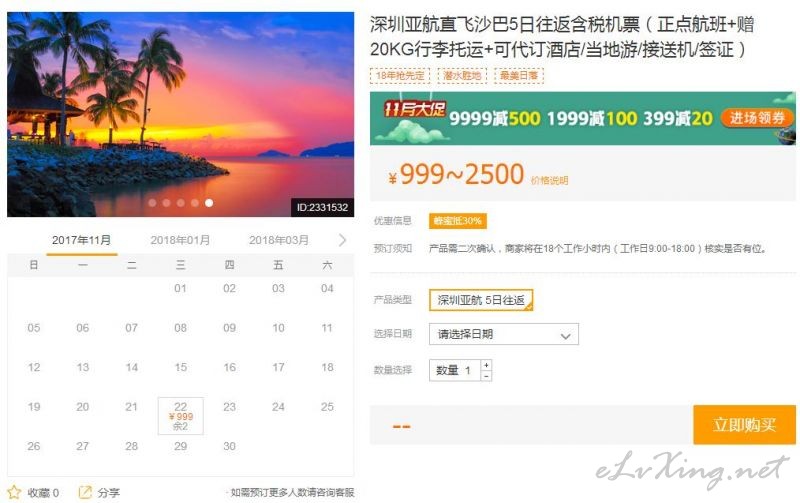Select the last carousel dot
Image resolution: width=800 pixels, height=503 pixels.
tap(209, 203)
